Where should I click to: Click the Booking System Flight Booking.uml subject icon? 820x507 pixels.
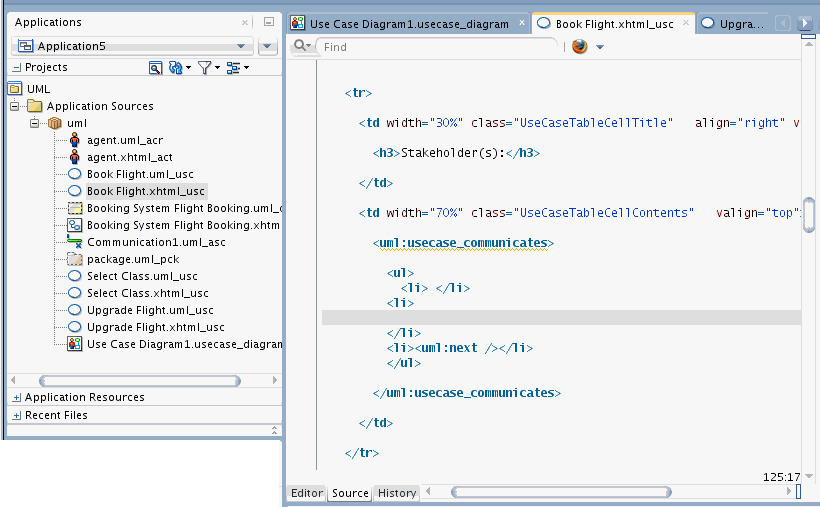(75, 208)
